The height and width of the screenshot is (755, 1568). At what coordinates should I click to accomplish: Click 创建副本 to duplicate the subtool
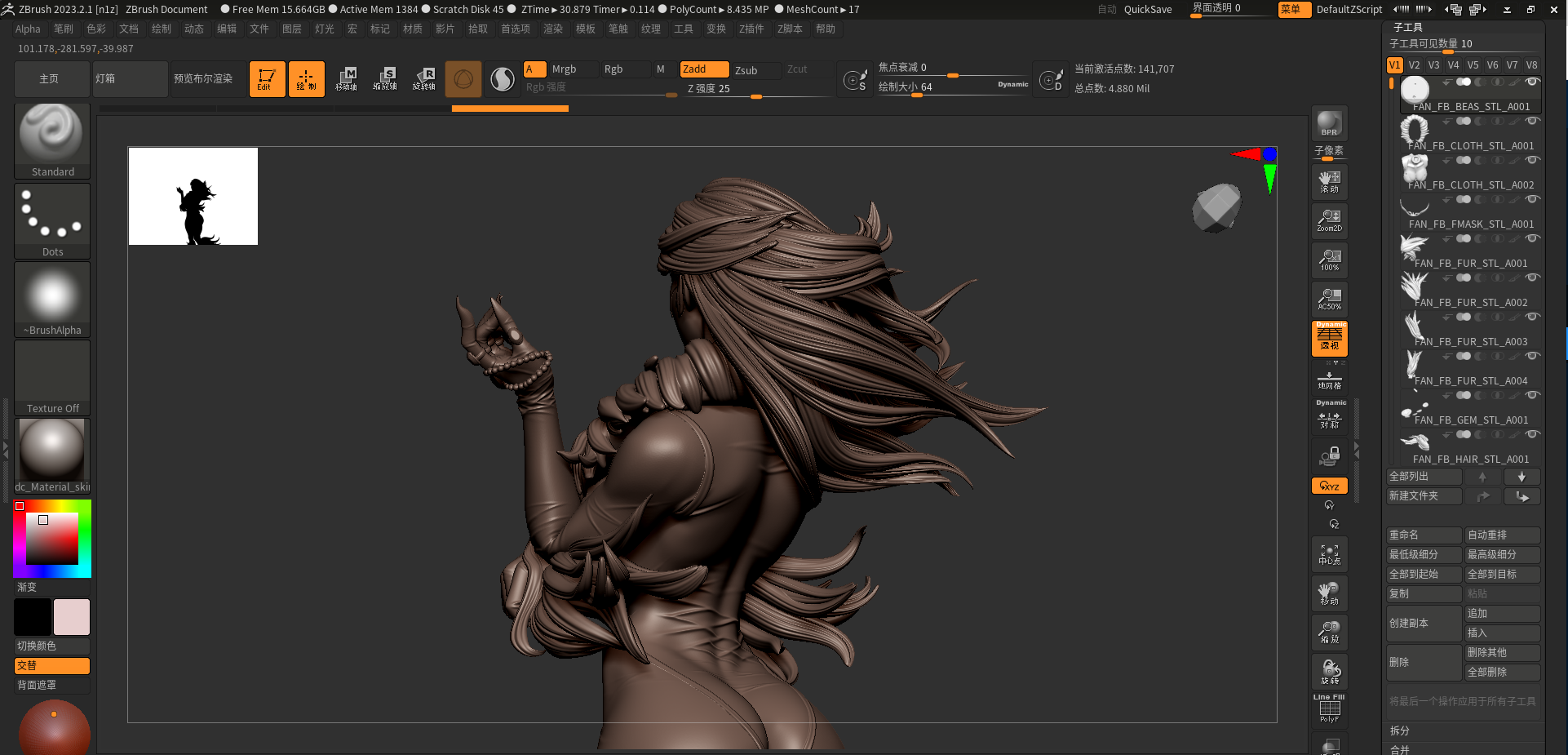[1423, 623]
